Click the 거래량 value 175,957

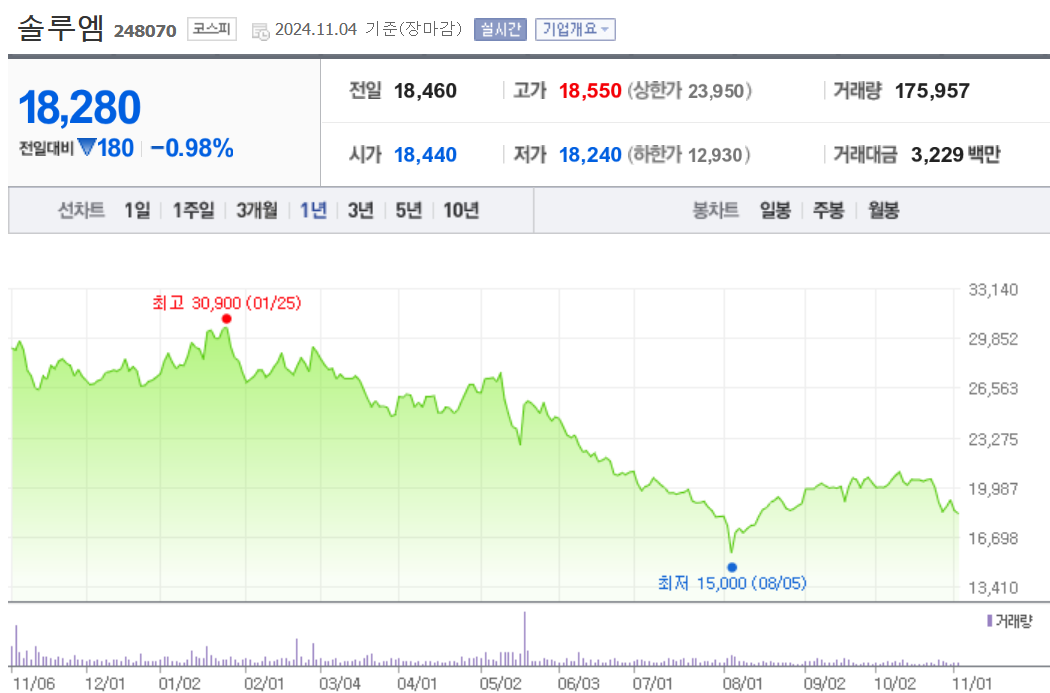click(x=932, y=90)
